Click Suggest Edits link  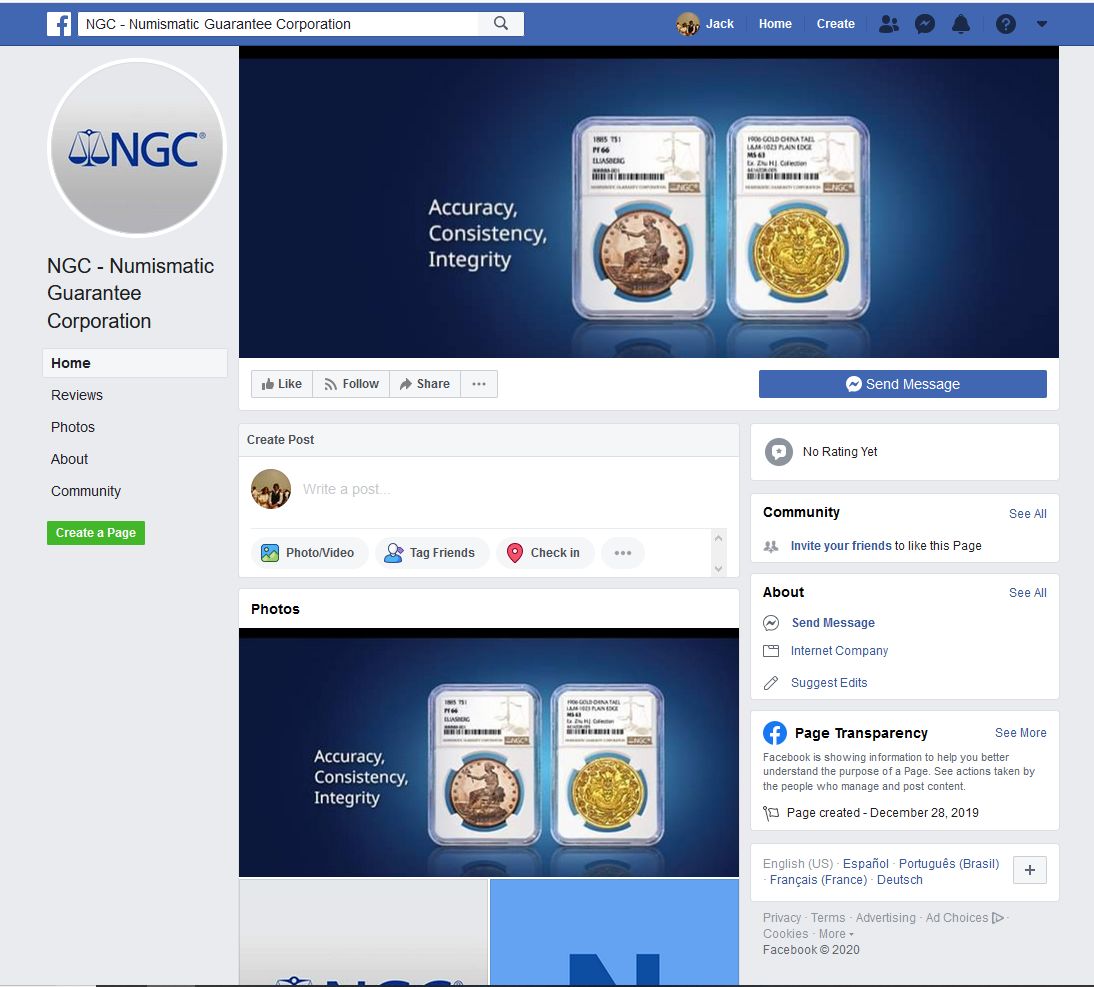coord(829,683)
